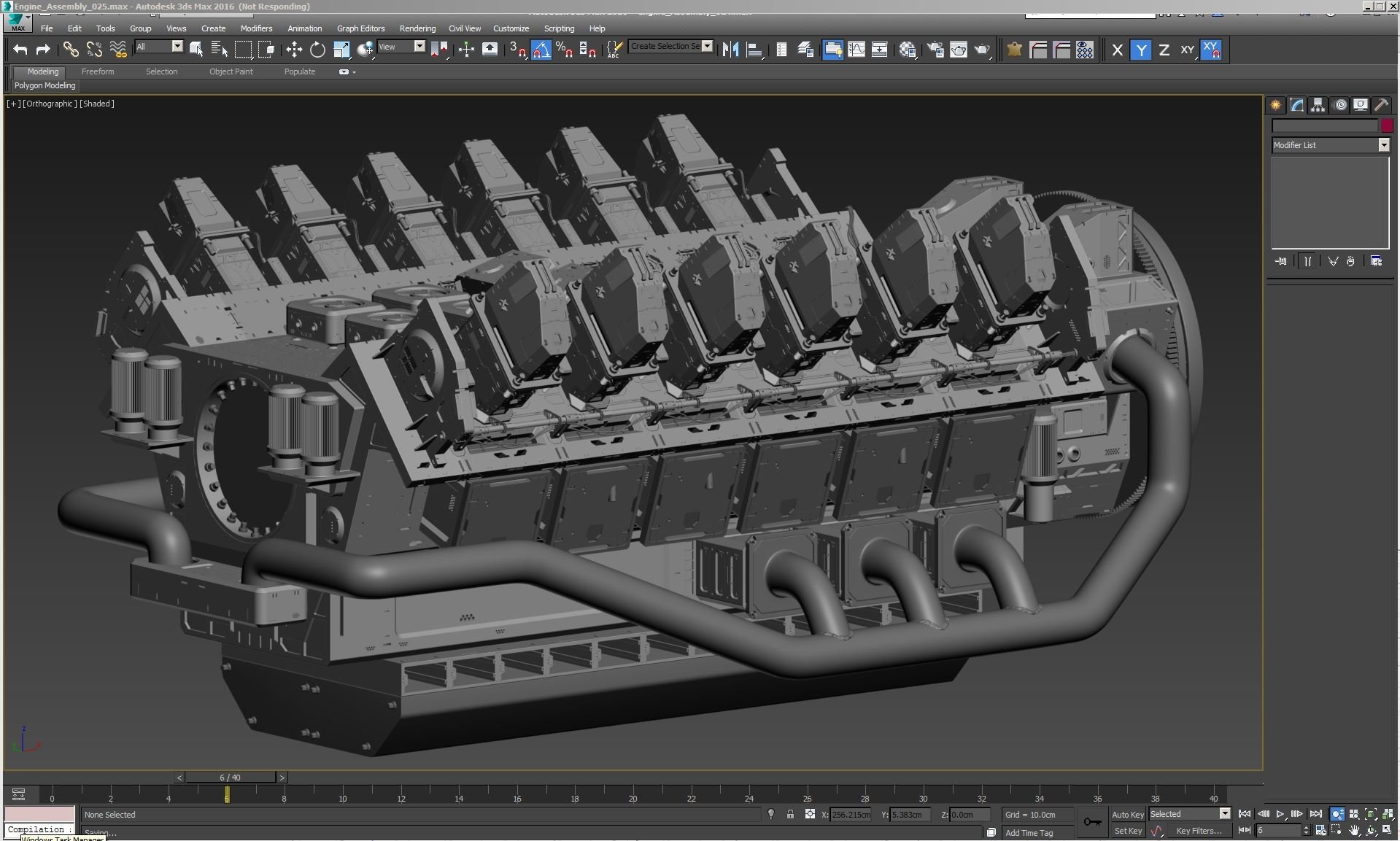The height and width of the screenshot is (841, 1400).
Task: Toggle the 3D Snaps button
Action: click(518, 50)
